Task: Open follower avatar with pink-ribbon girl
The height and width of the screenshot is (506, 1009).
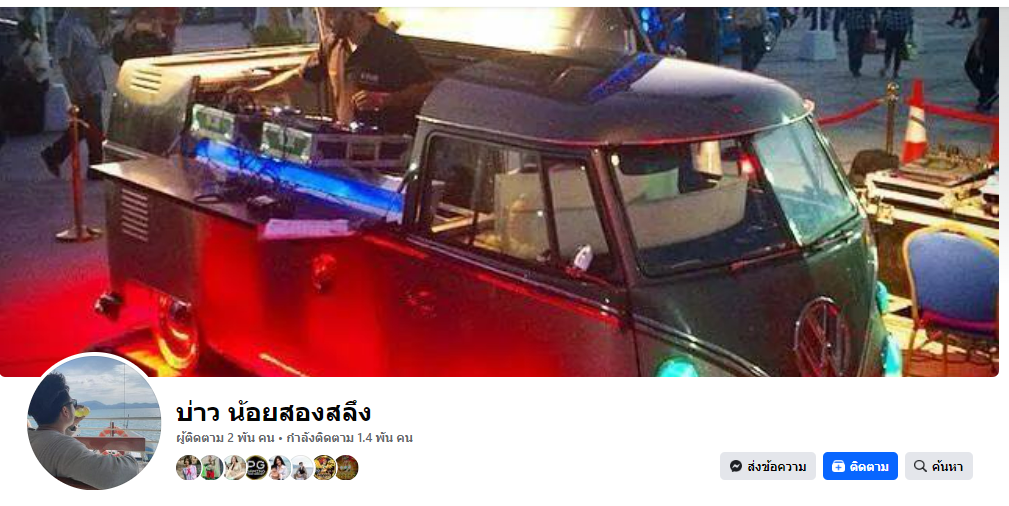Action: (188, 467)
